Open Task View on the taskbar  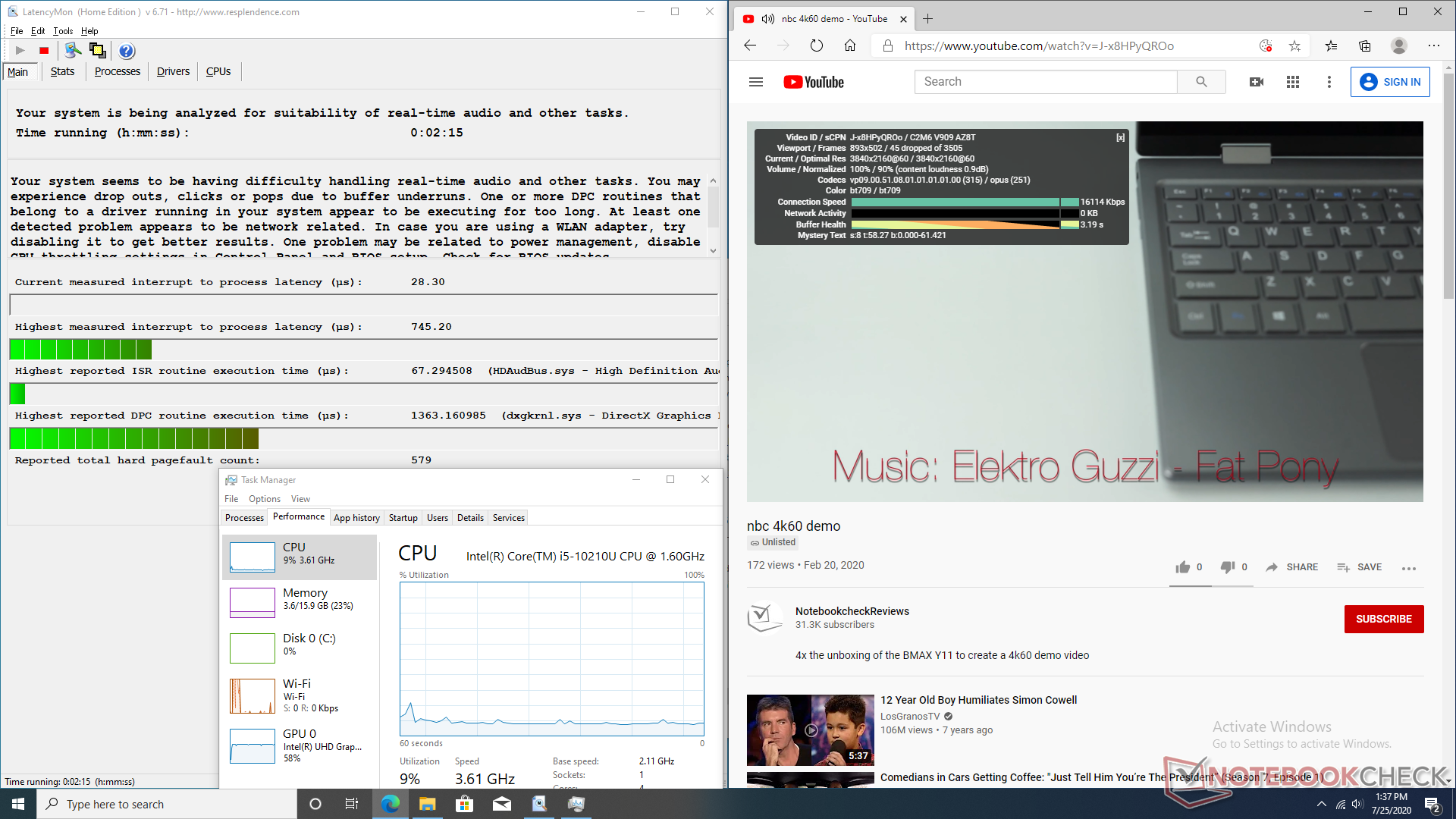pyautogui.click(x=351, y=804)
